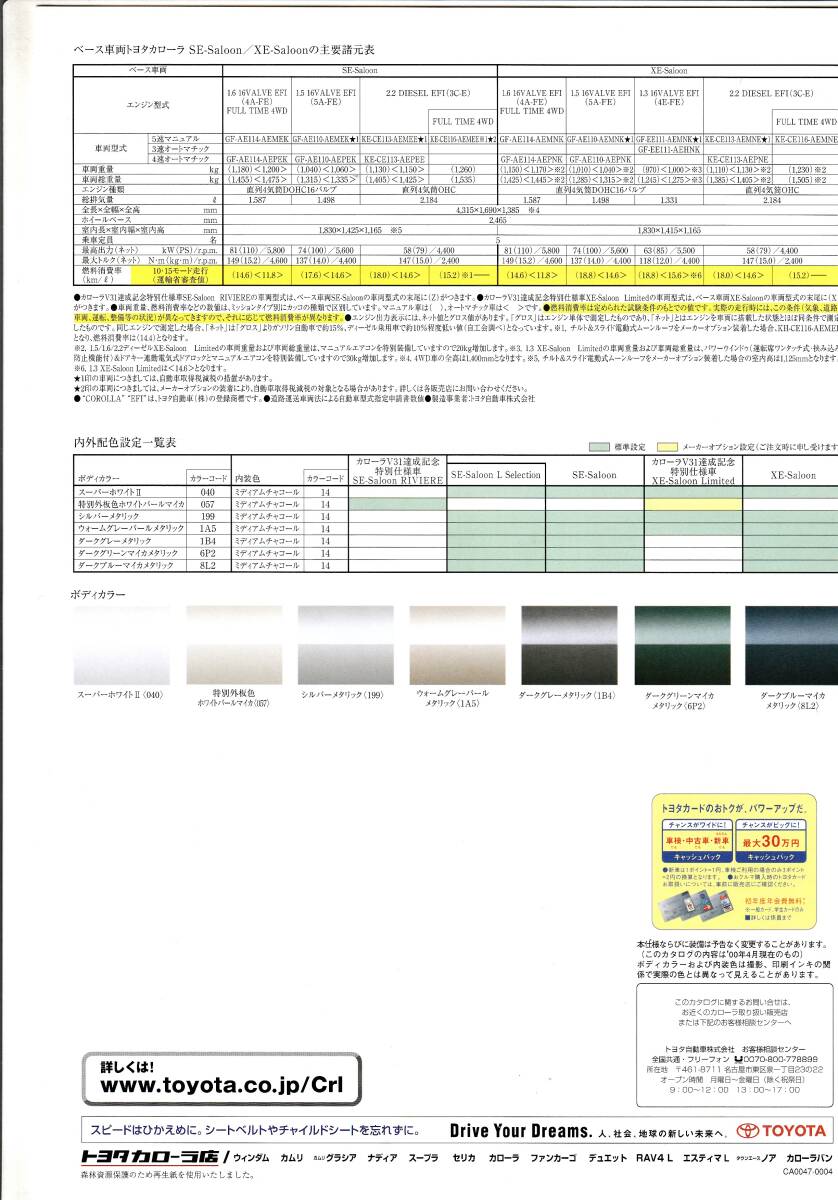838x1200 pixels.
Task: Click the ダークグリーンマイカメタリック (6P2) color swatch
Action: coord(681,646)
